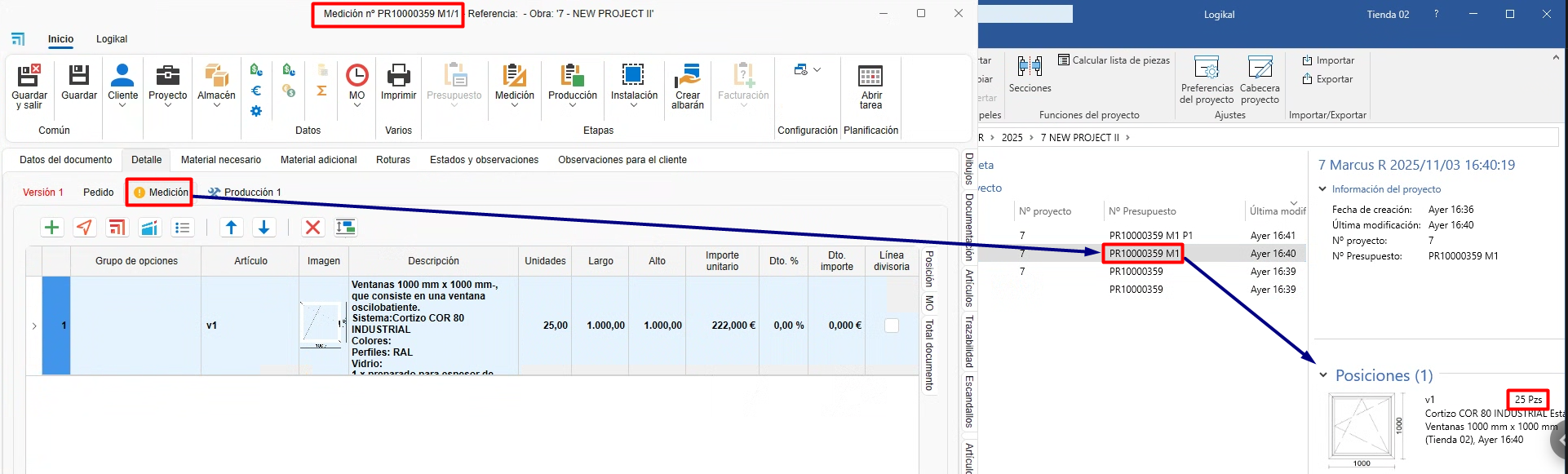Switch to Material necesario tab
This screenshot has width=1568, height=474.
[x=221, y=160]
